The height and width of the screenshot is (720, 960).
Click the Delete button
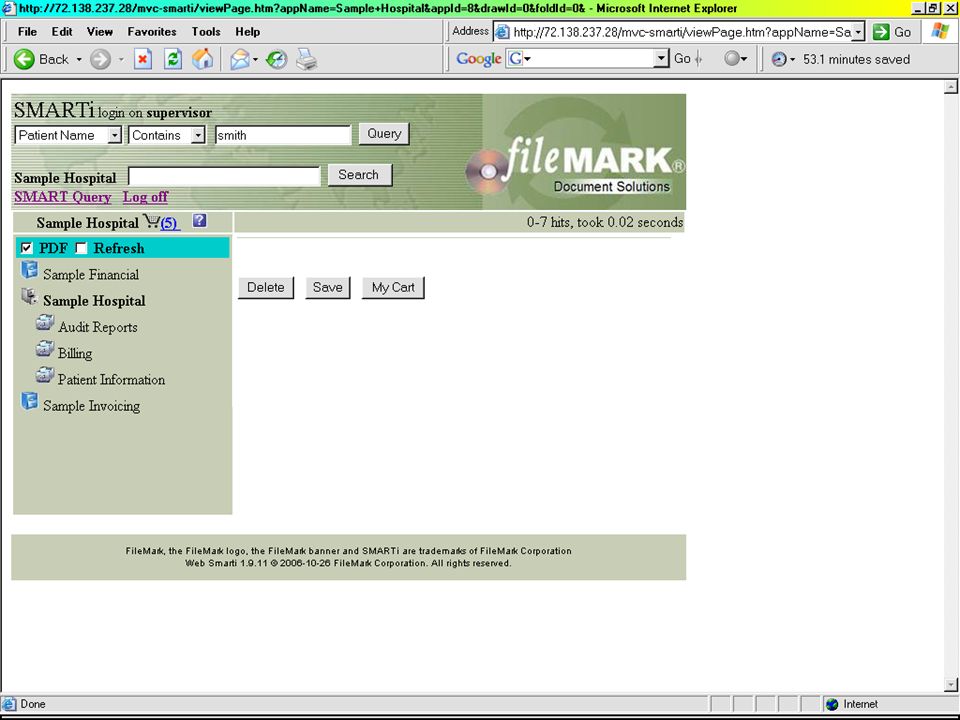click(266, 288)
